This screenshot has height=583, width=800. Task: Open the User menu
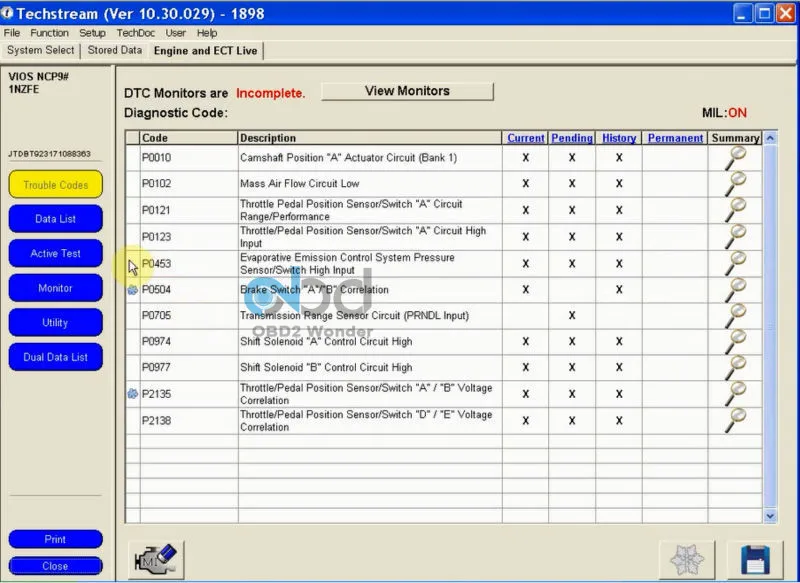(x=176, y=33)
